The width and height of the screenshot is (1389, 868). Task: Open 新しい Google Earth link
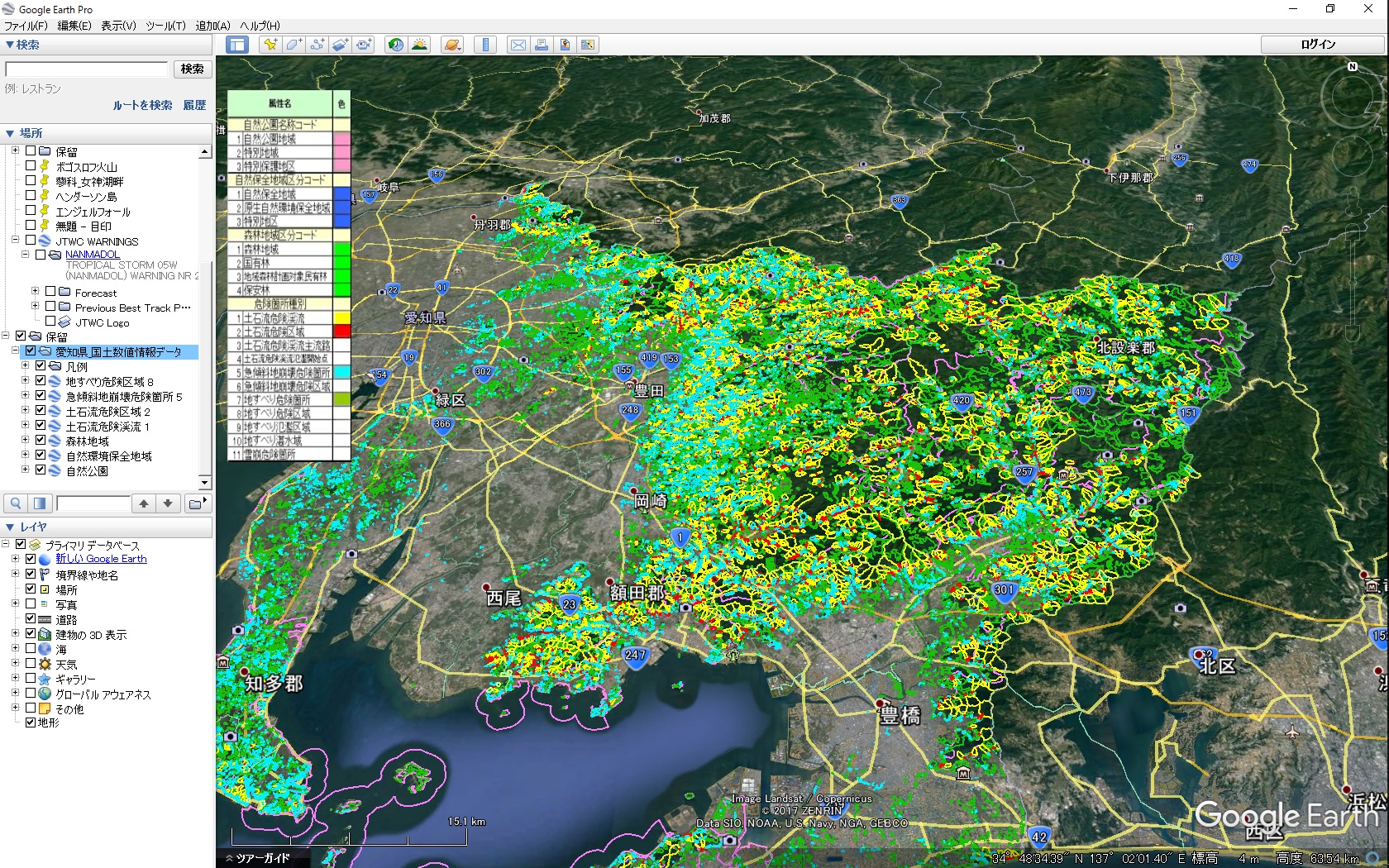point(101,559)
